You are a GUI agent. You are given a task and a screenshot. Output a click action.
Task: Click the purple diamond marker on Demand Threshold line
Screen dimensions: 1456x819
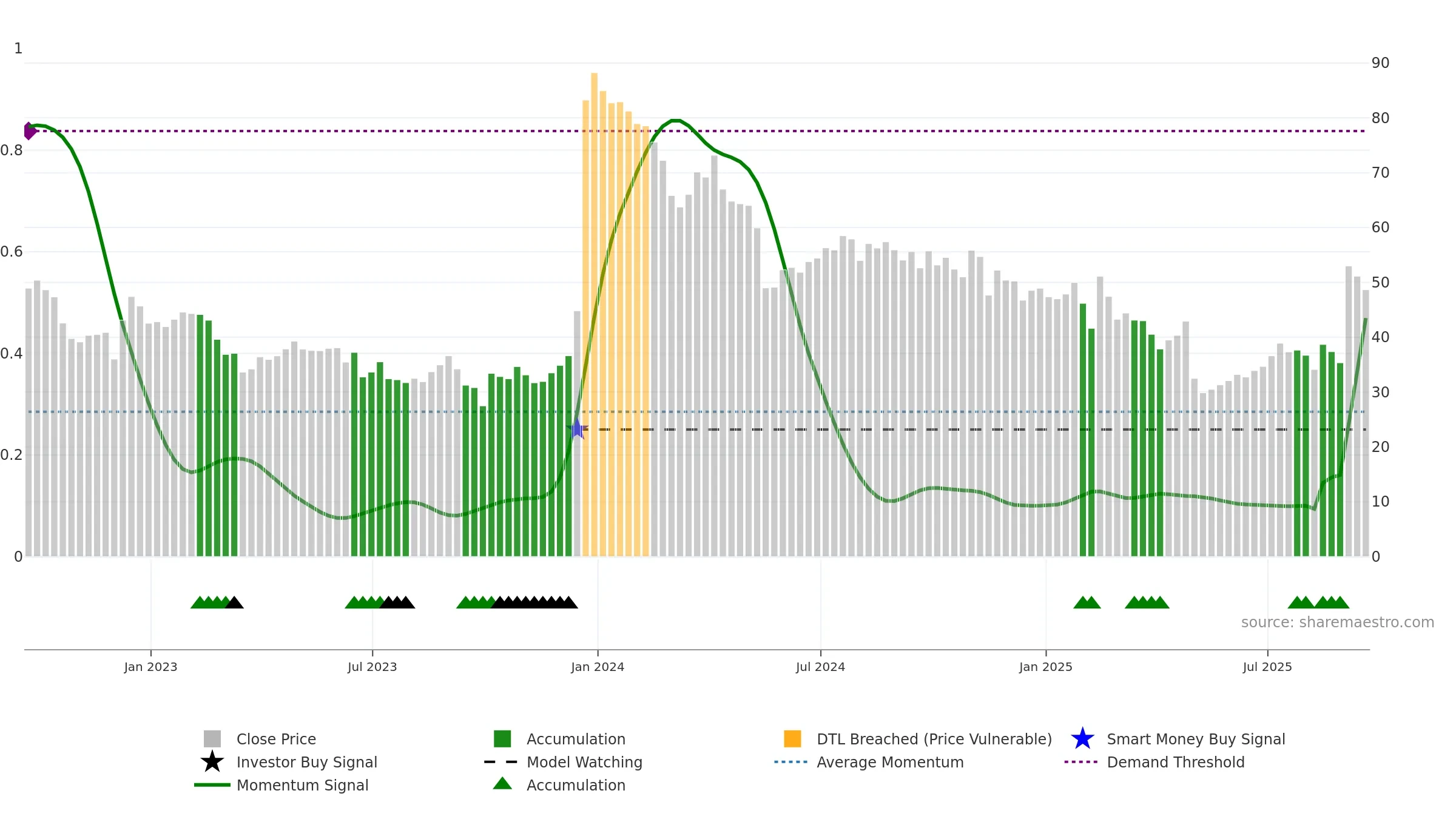pyautogui.click(x=30, y=130)
